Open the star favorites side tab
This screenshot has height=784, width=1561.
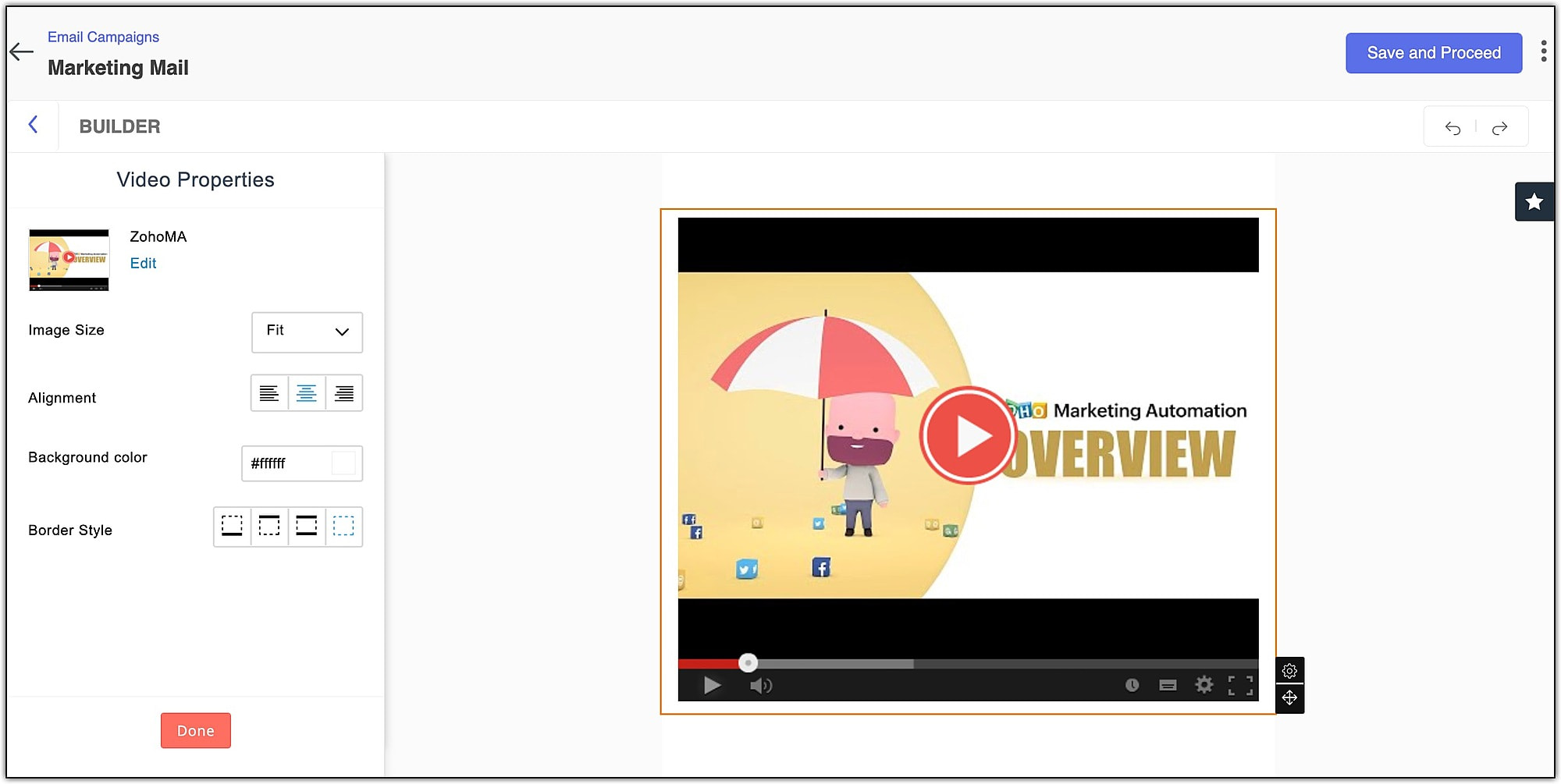[x=1534, y=202]
